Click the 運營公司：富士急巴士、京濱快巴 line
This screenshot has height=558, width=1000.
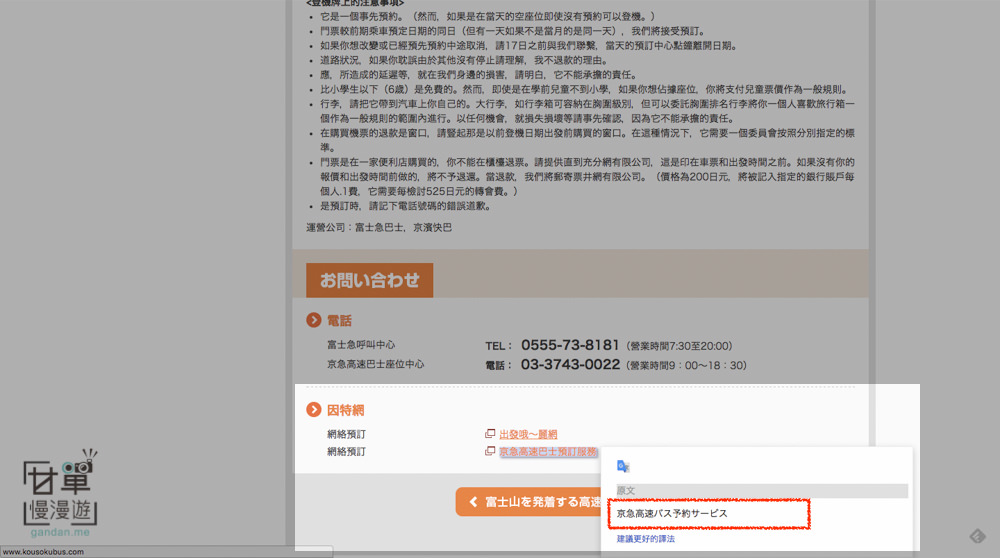(379, 227)
